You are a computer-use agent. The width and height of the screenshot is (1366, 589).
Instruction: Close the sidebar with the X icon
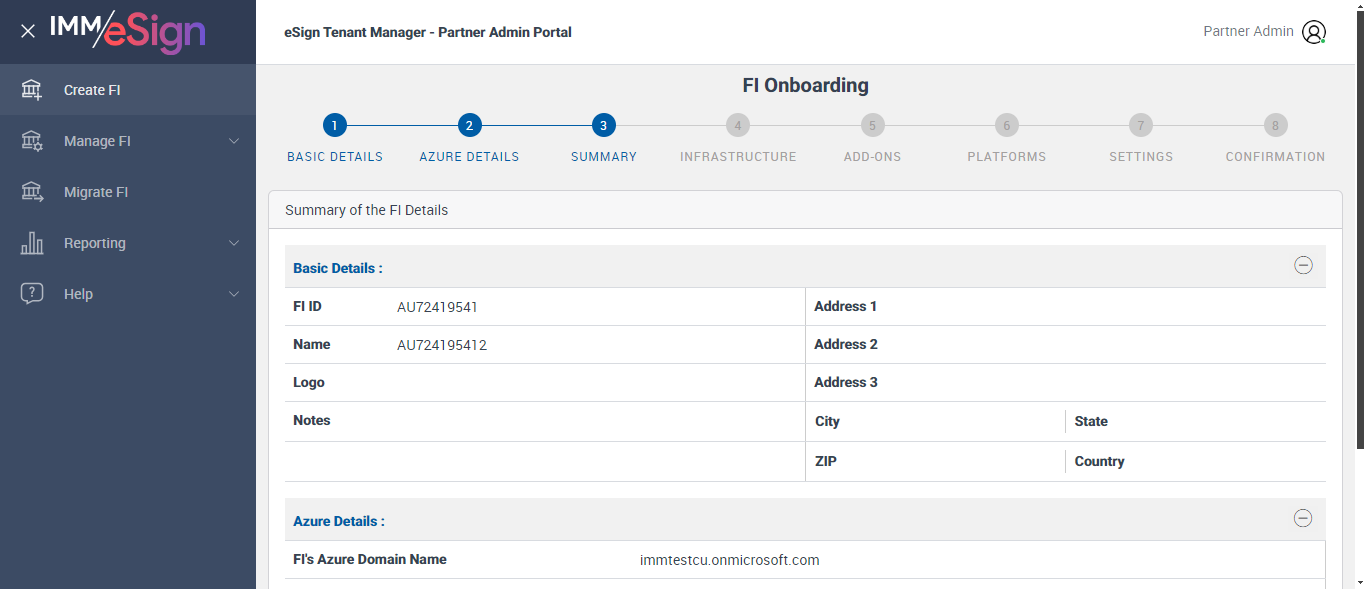28,31
